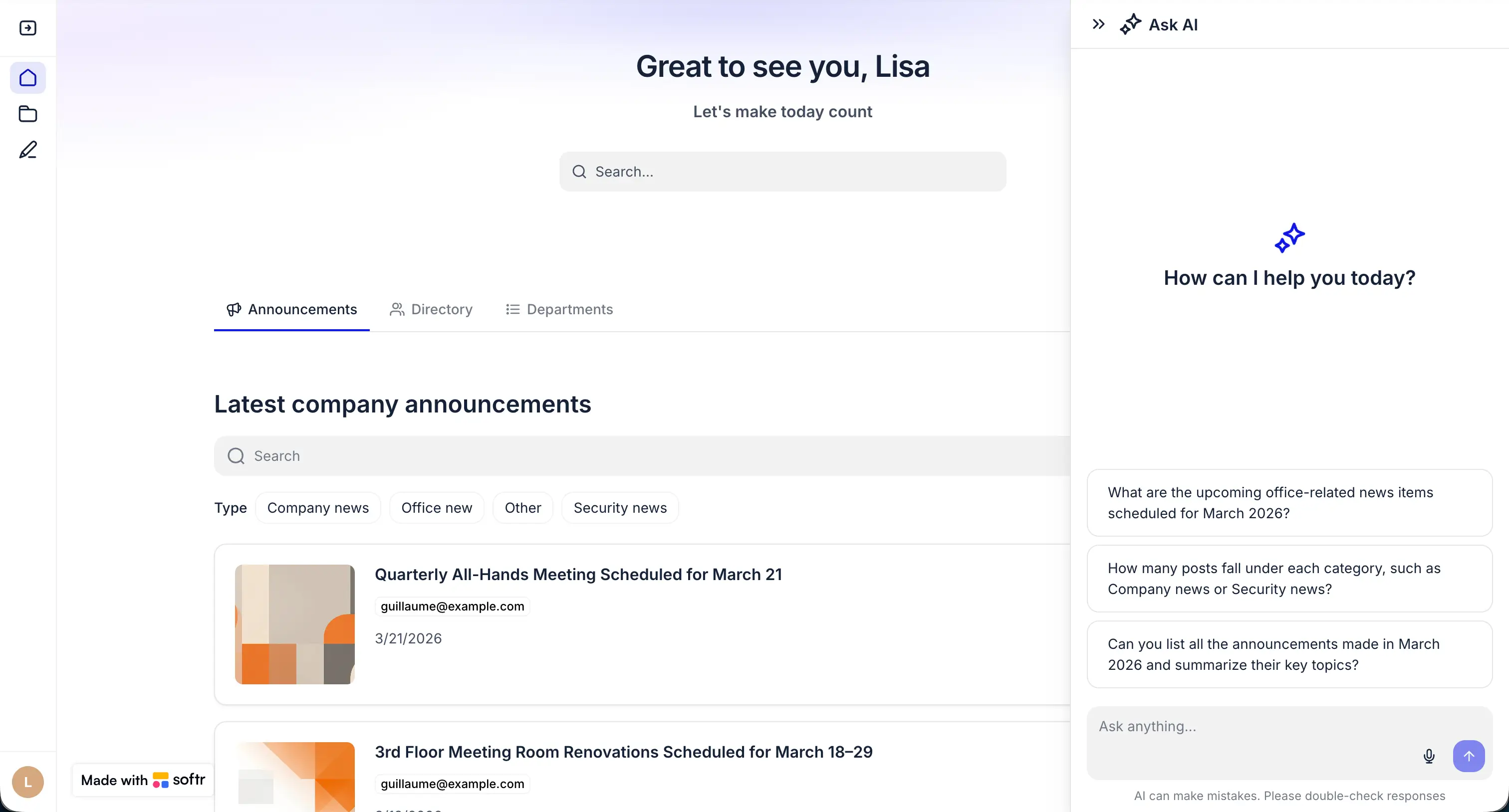This screenshot has height=812, width=1509.
Task: Click the softr logo icon in badge
Action: click(x=161, y=780)
